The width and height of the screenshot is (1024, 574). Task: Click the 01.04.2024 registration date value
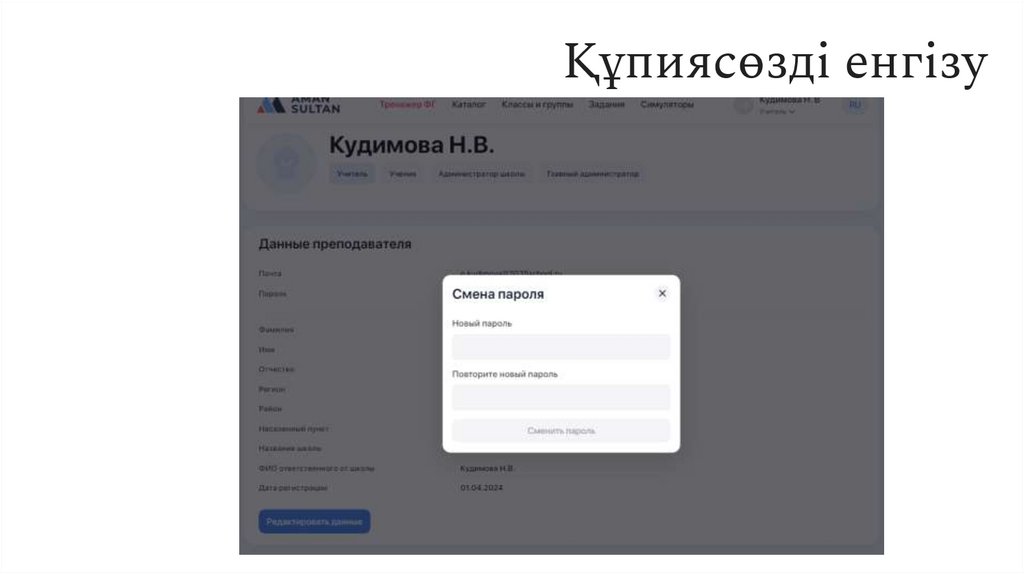point(481,488)
